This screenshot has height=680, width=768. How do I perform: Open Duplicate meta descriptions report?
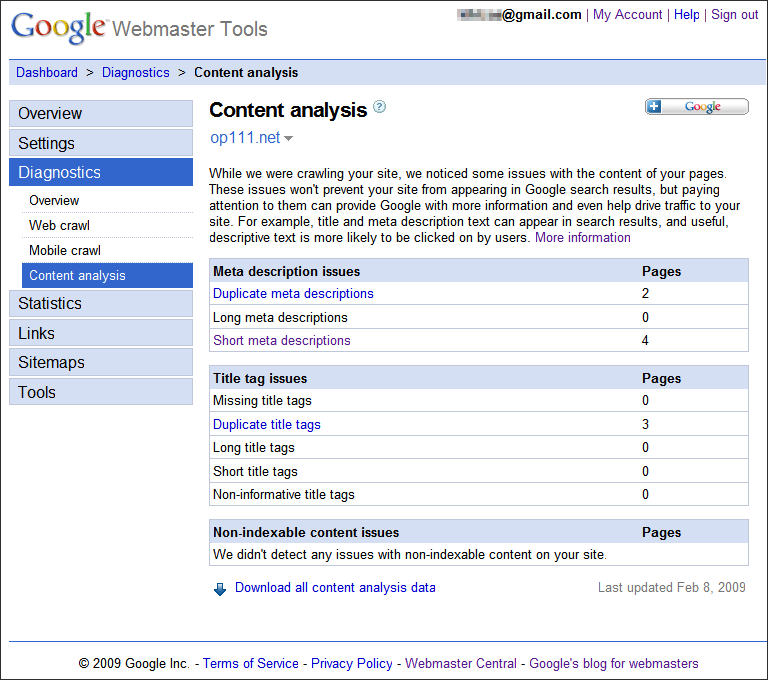[x=293, y=293]
